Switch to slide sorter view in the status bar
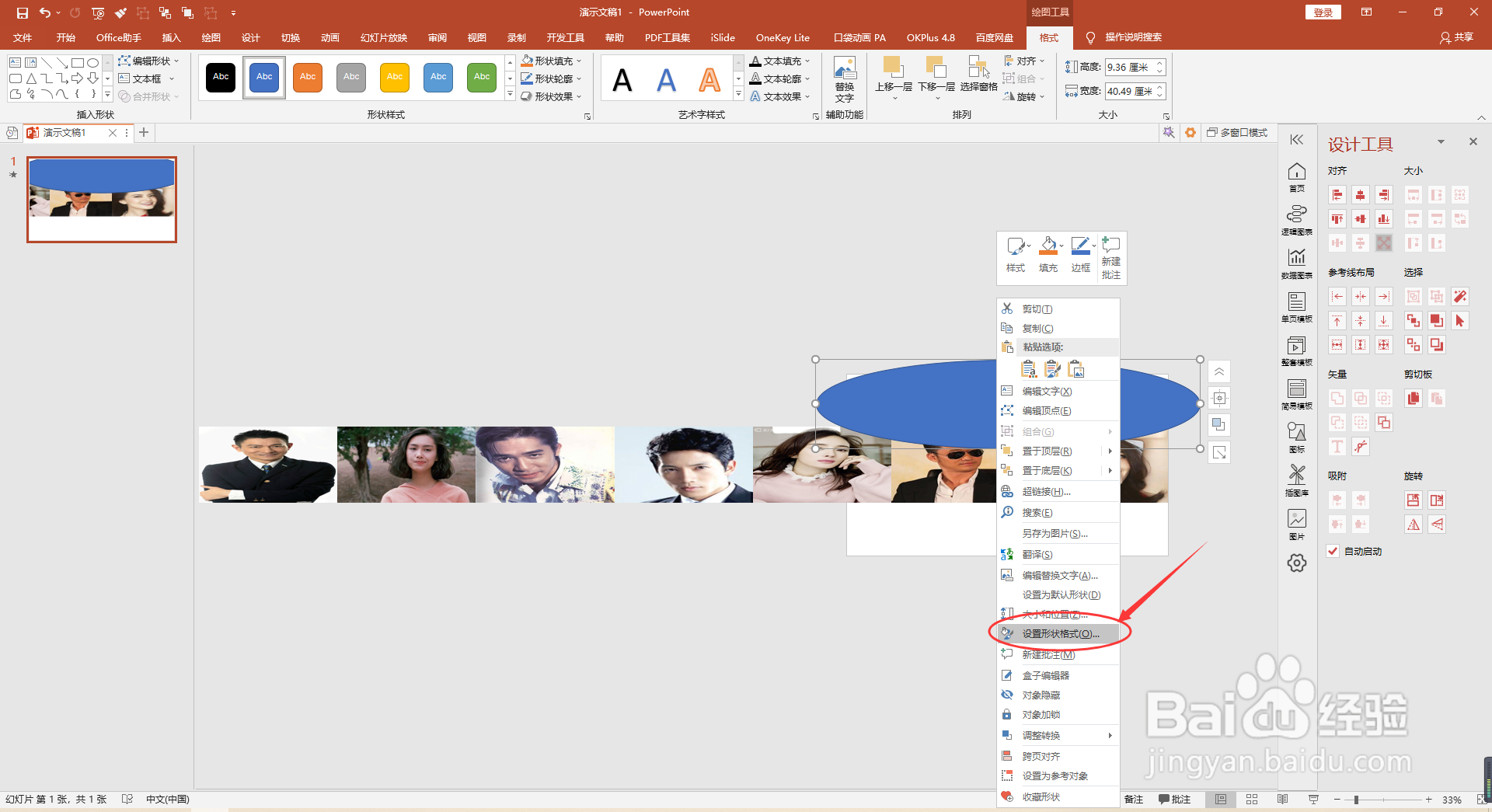Screen dimensions: 1492x812 click(1252, 800)
